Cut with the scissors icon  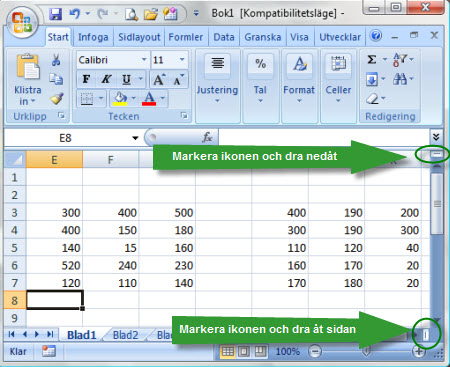56,60
